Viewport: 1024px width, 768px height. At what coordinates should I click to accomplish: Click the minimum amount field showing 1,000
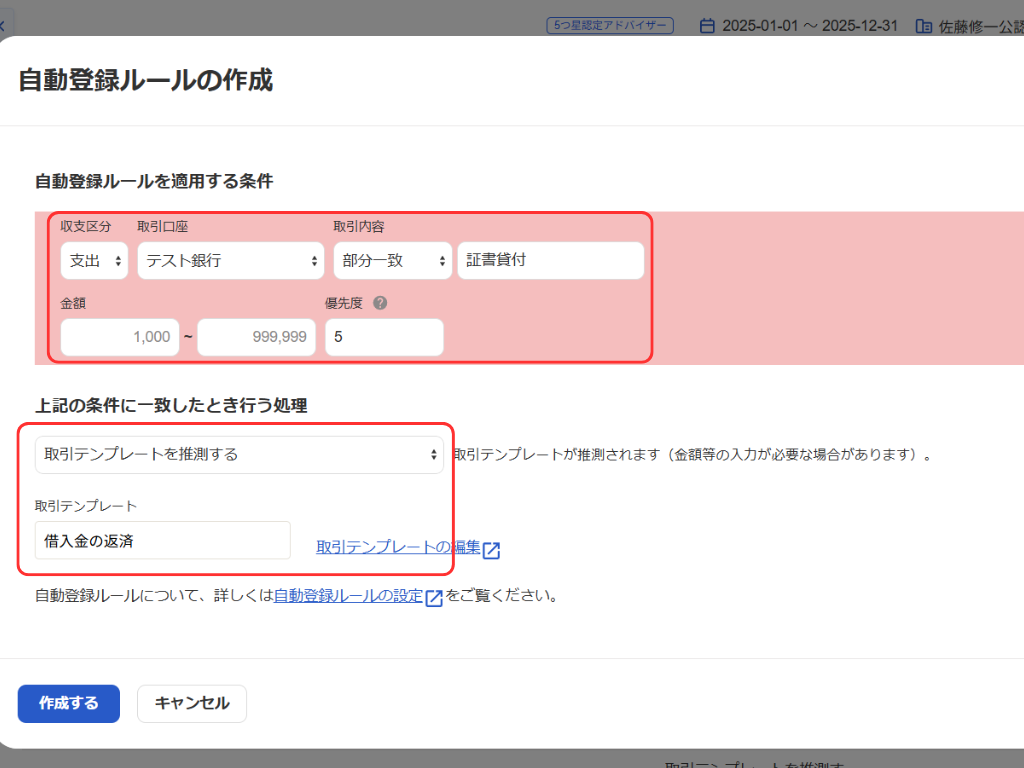(x=120, y=337)
